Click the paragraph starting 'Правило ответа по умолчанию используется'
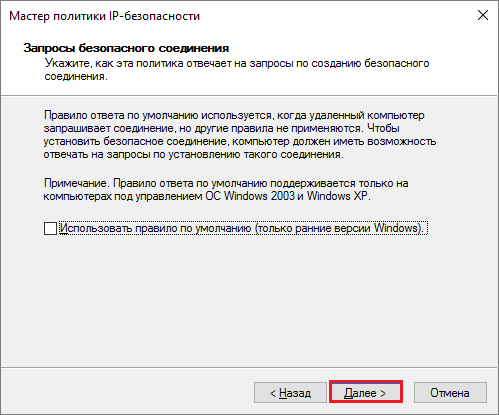The width and height of the screenshot is (499, 415). pyautogui.click(x=240, y=135)
